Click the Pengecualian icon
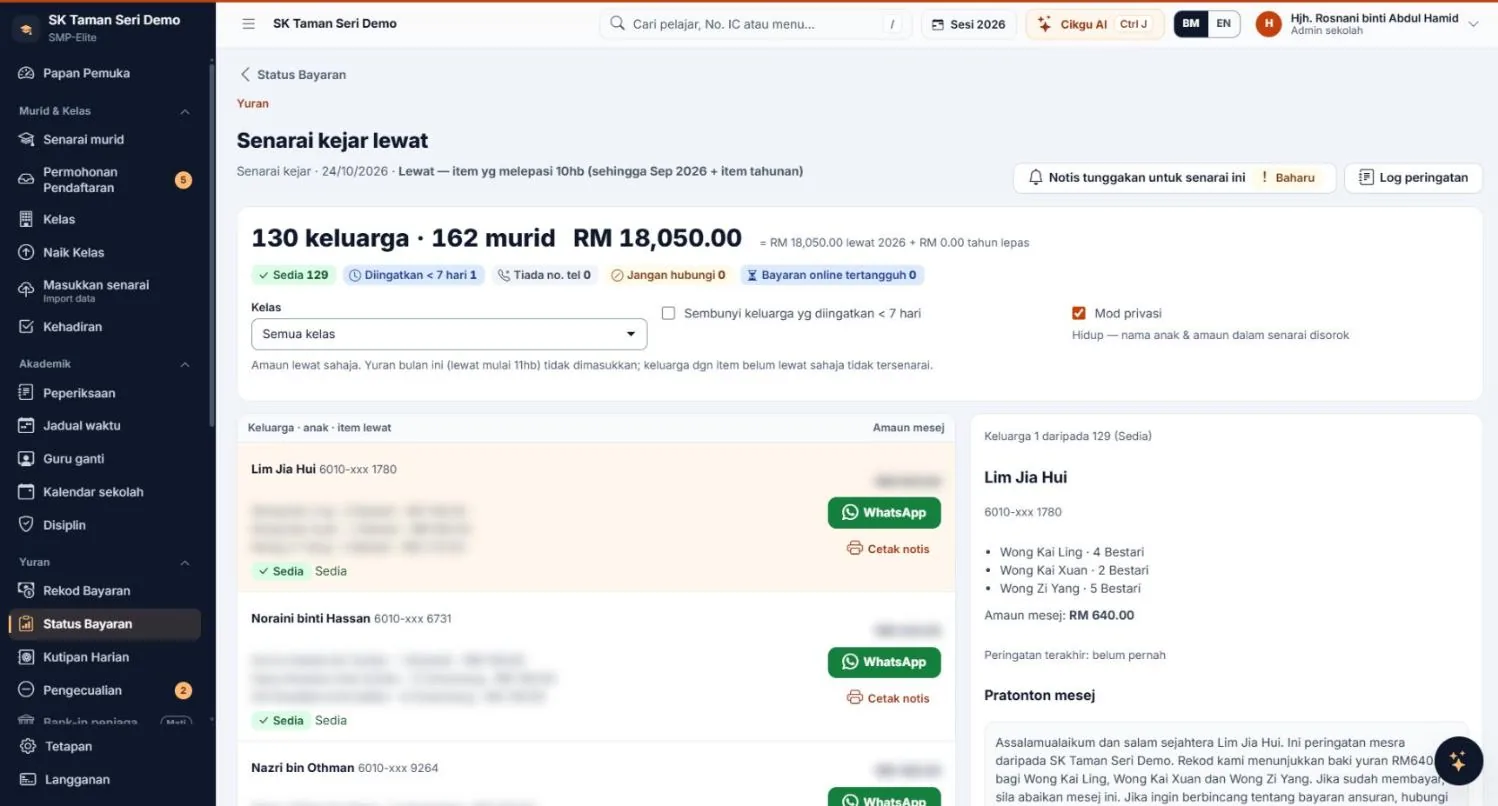Screen dimensions: 1498x806 (x=27, y=690)
